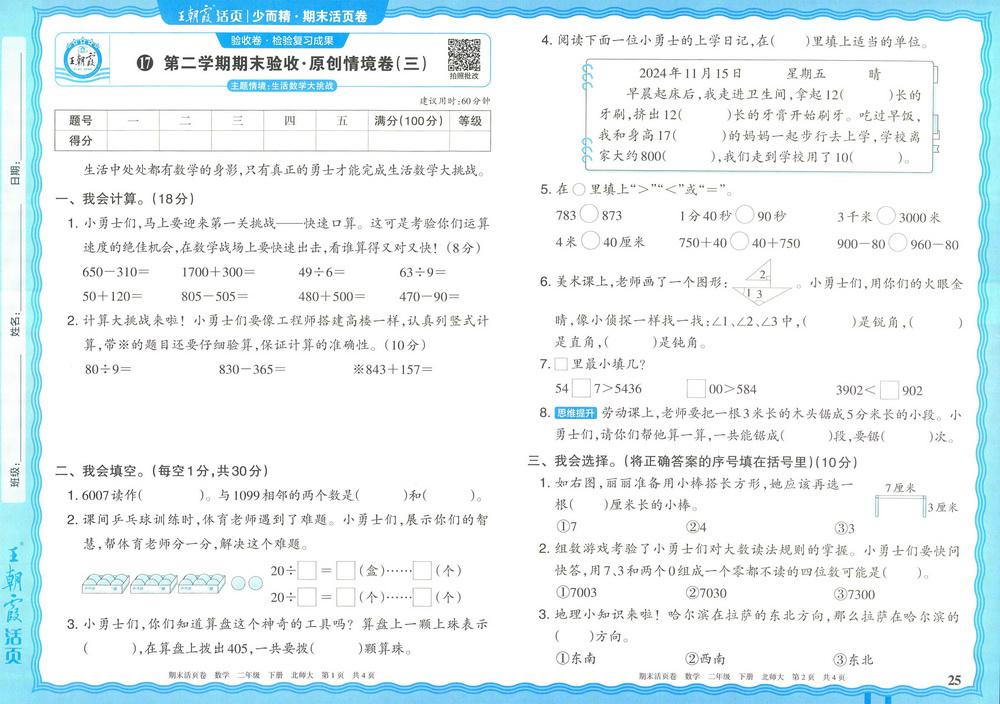
Task: Click the empty box in □00>584
Action: click(696, 388)
